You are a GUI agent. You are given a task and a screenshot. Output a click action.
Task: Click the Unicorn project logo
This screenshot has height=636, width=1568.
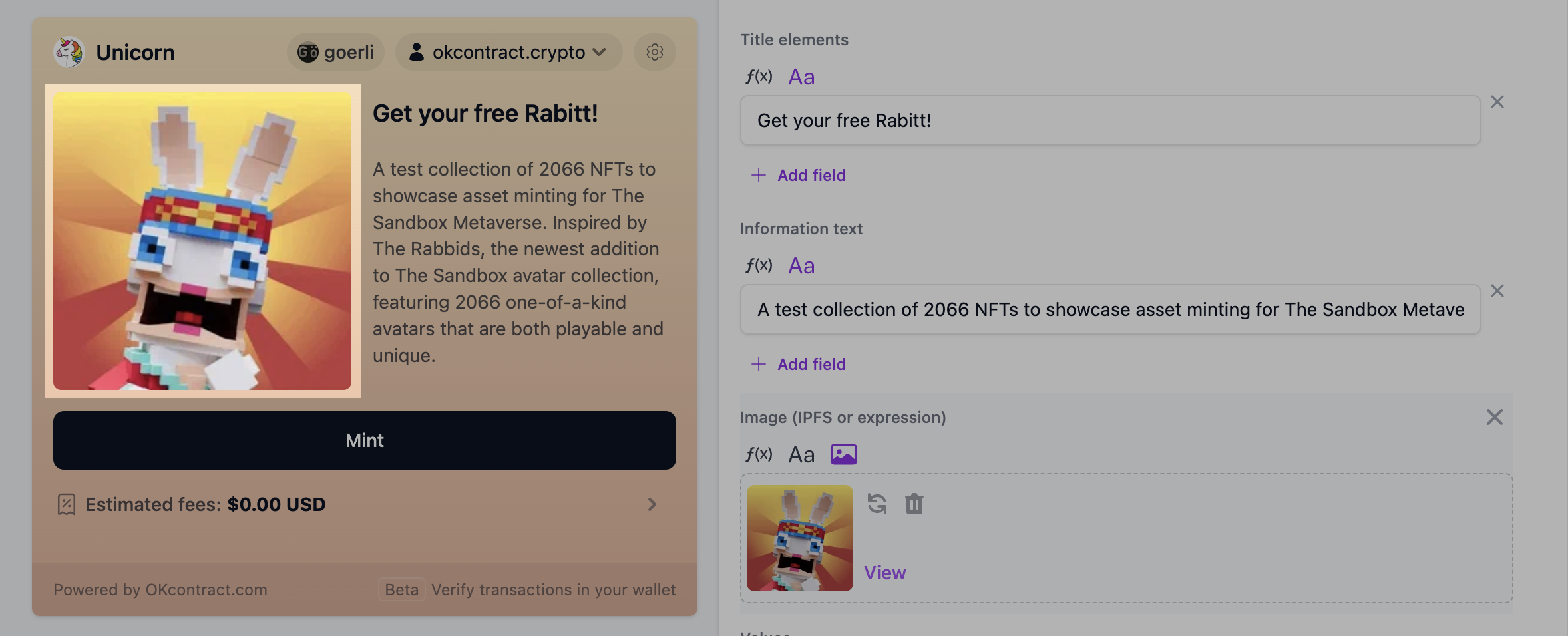69,51
